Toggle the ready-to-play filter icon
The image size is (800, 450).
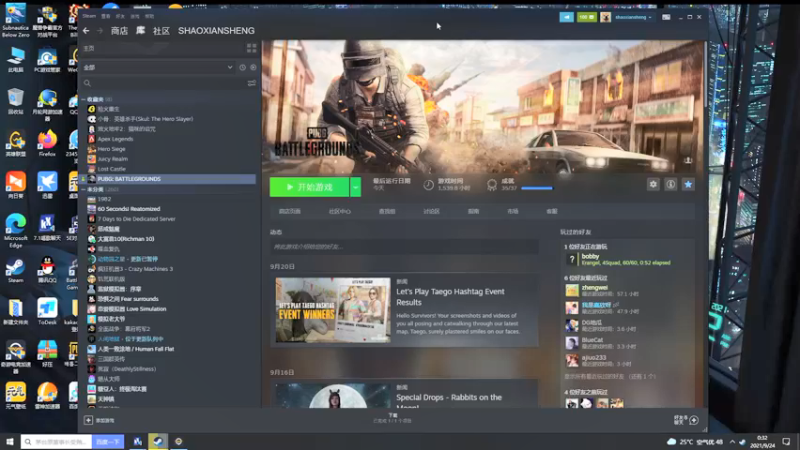[x=253, y=67]
